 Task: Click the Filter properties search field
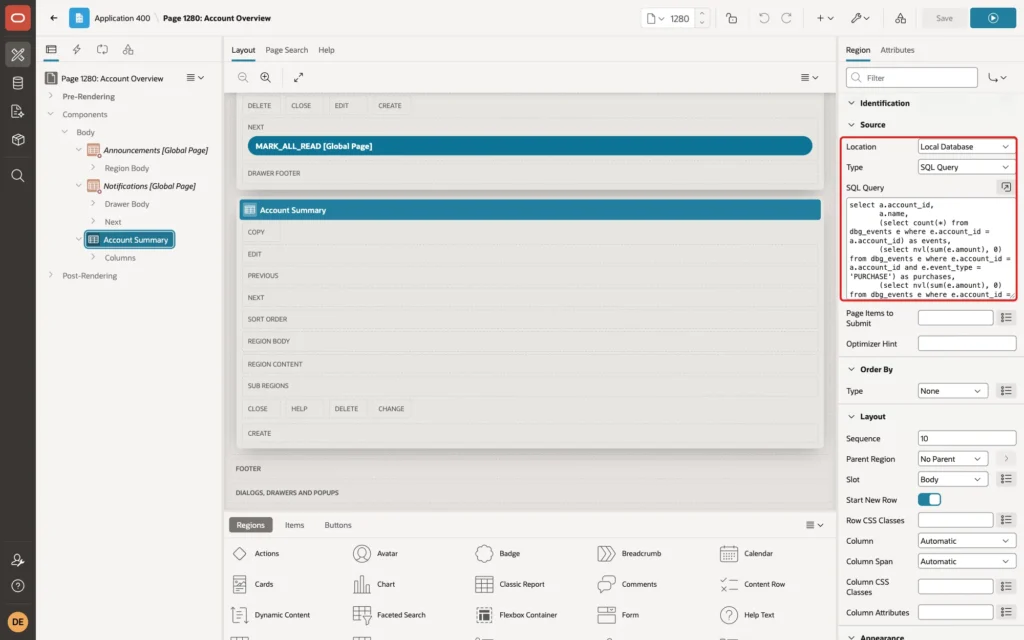(x=912, y=78)
